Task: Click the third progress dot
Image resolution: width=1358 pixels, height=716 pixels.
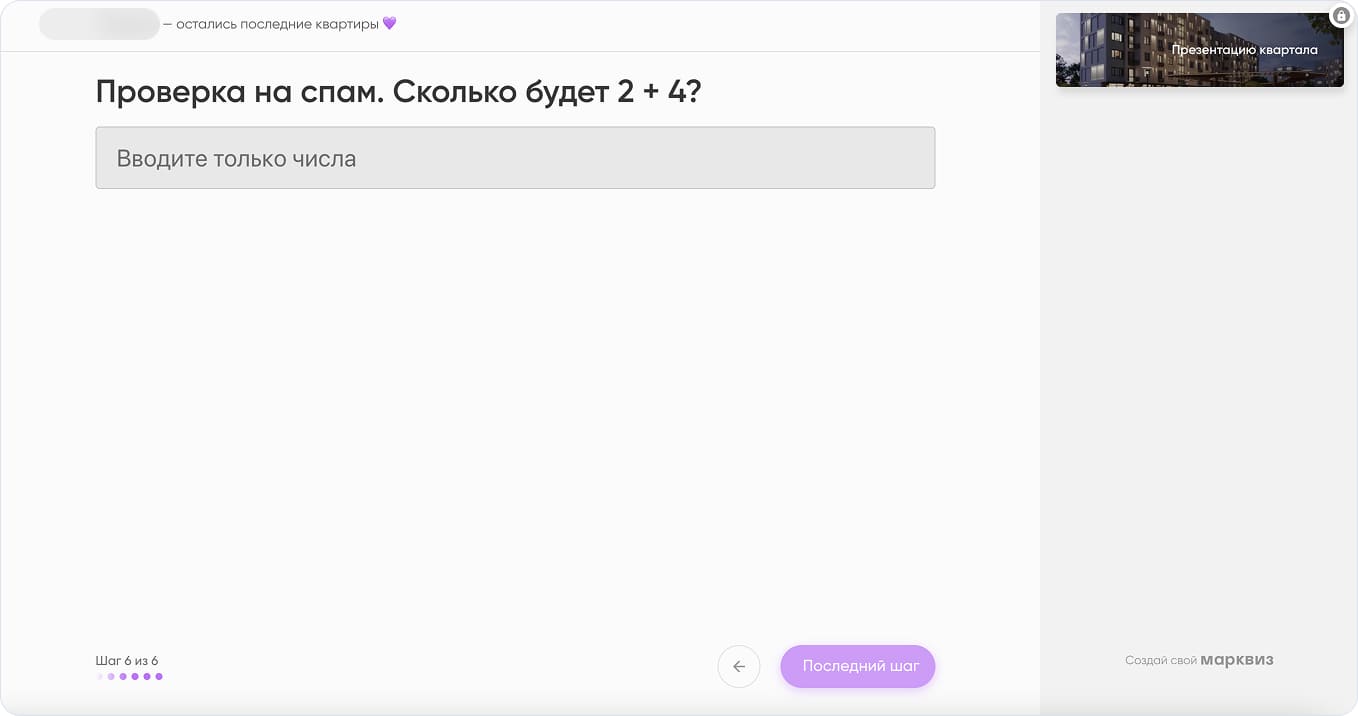Action: pyautogui.click(x=123, y=676)
